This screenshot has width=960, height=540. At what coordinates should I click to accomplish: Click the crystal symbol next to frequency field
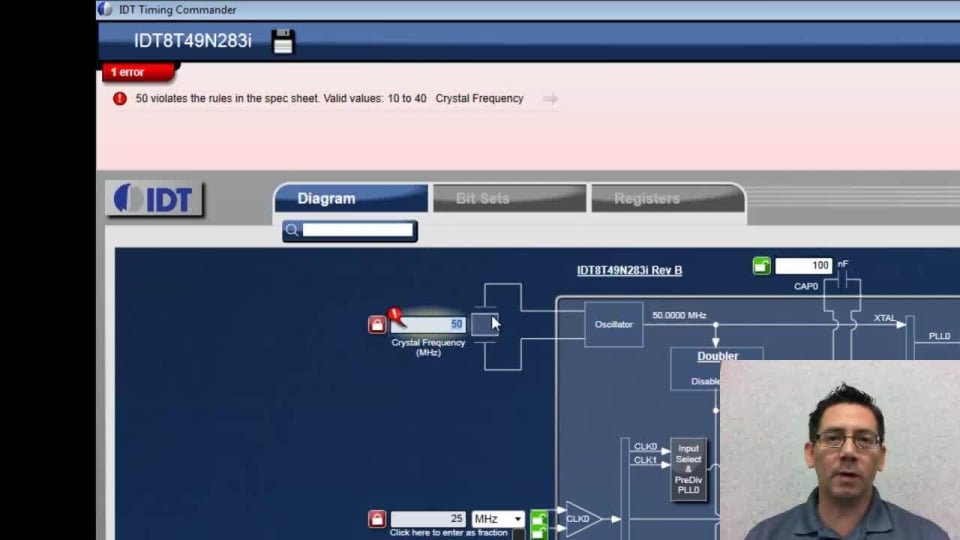pyautogui.click(x=485, y=324)
